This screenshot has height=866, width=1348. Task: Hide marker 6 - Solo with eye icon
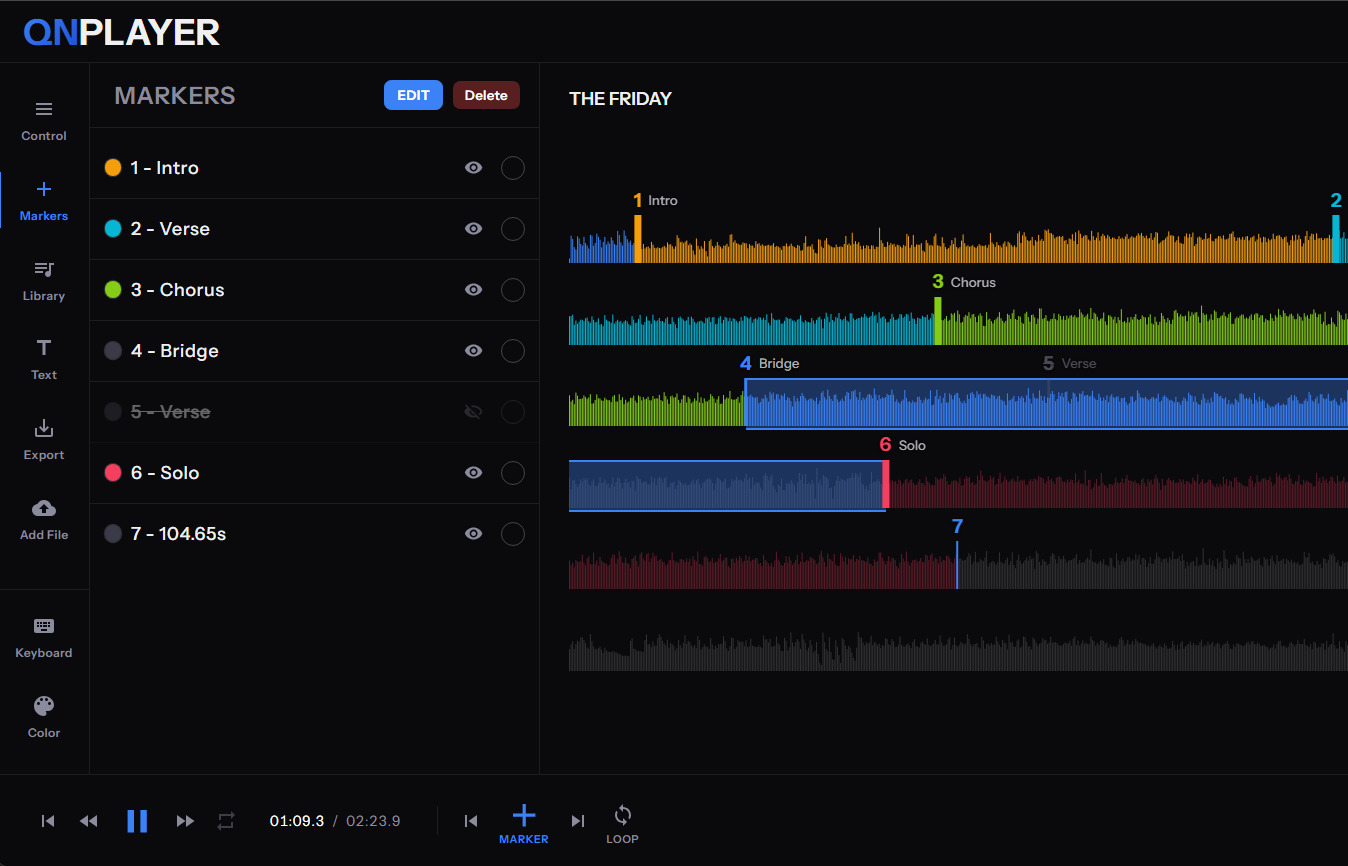pos(474,473)
